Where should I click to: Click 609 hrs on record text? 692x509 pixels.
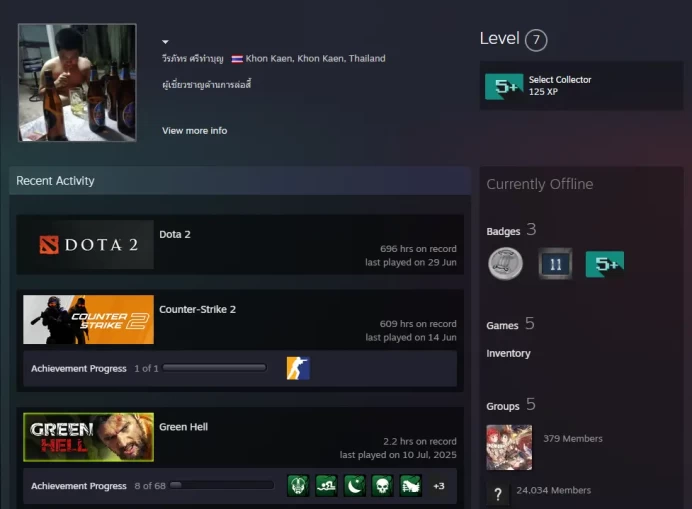[418, 324]
